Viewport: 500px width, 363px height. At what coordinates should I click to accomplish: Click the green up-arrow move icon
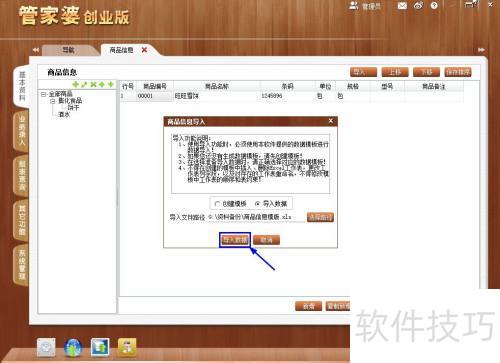102,85
